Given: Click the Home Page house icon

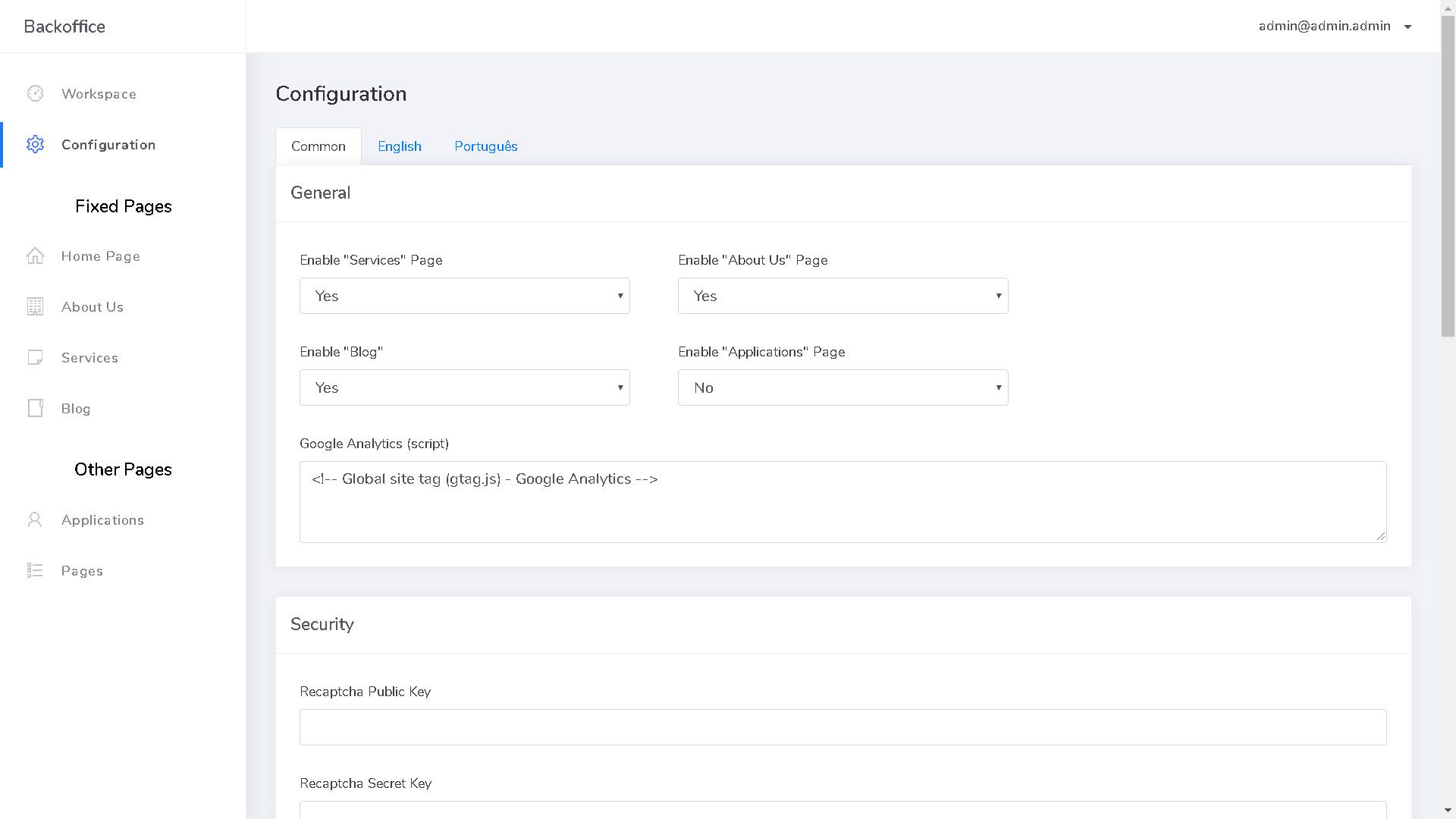Looking at the screenshot, I should (x=35, y=256).
